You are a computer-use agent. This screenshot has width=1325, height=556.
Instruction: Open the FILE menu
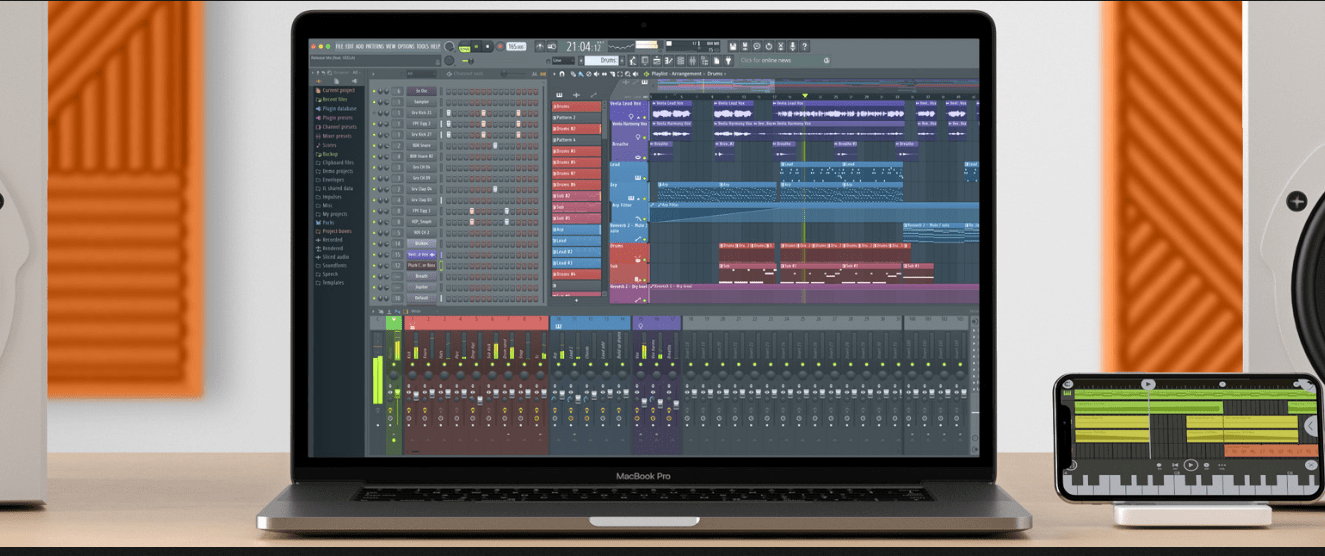[339, 46]
